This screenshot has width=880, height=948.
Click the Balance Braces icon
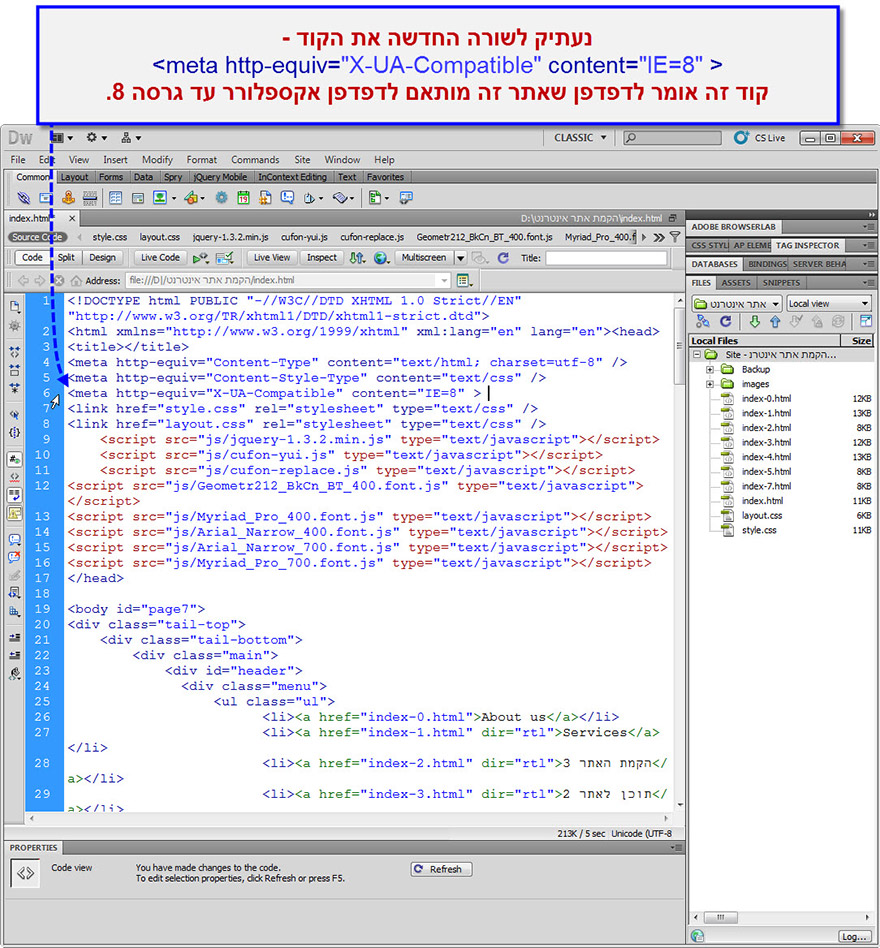[15, 432]
